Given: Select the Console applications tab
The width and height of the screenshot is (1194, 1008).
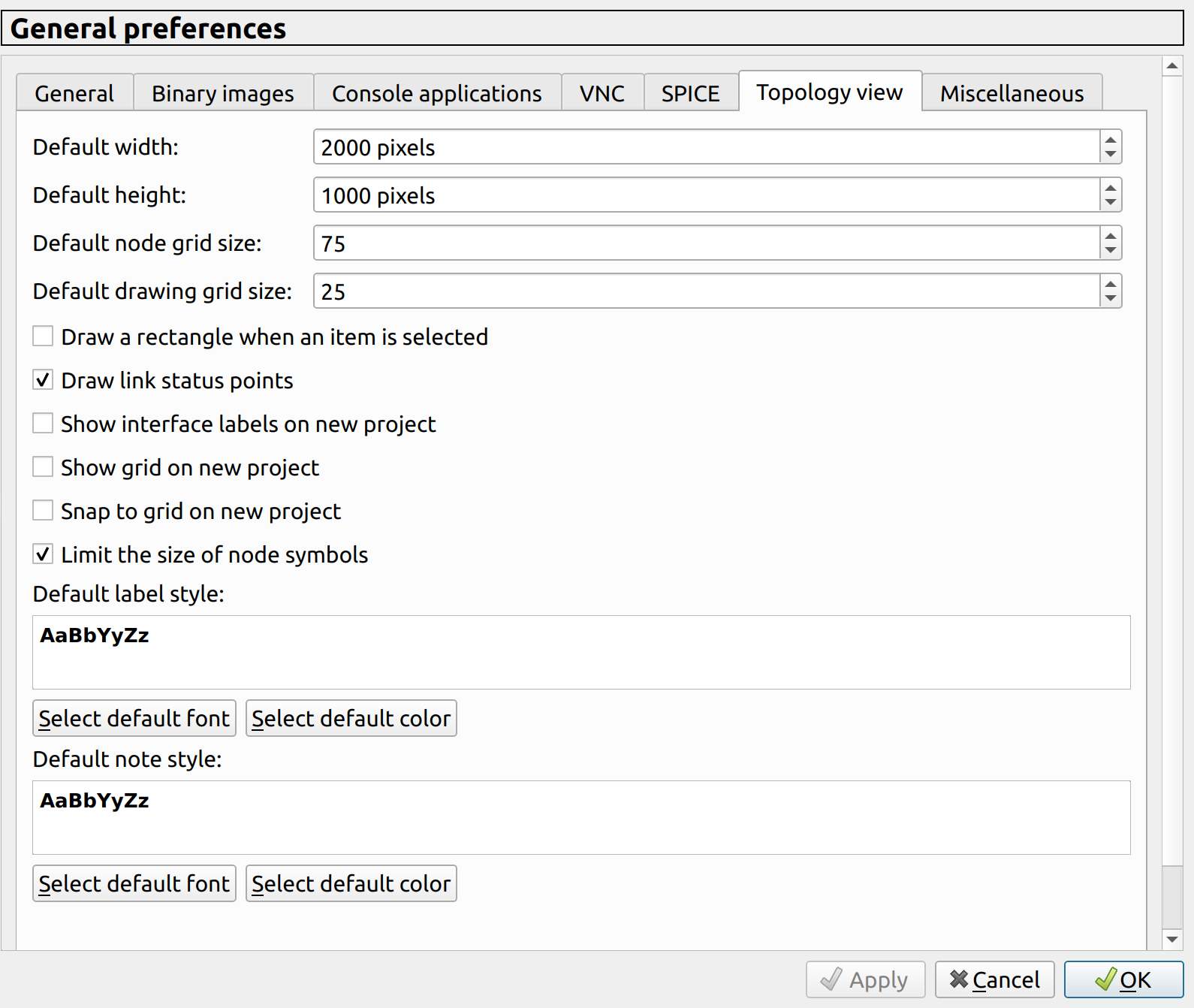Looking at the screenshot, I should [x=437, y=92].
